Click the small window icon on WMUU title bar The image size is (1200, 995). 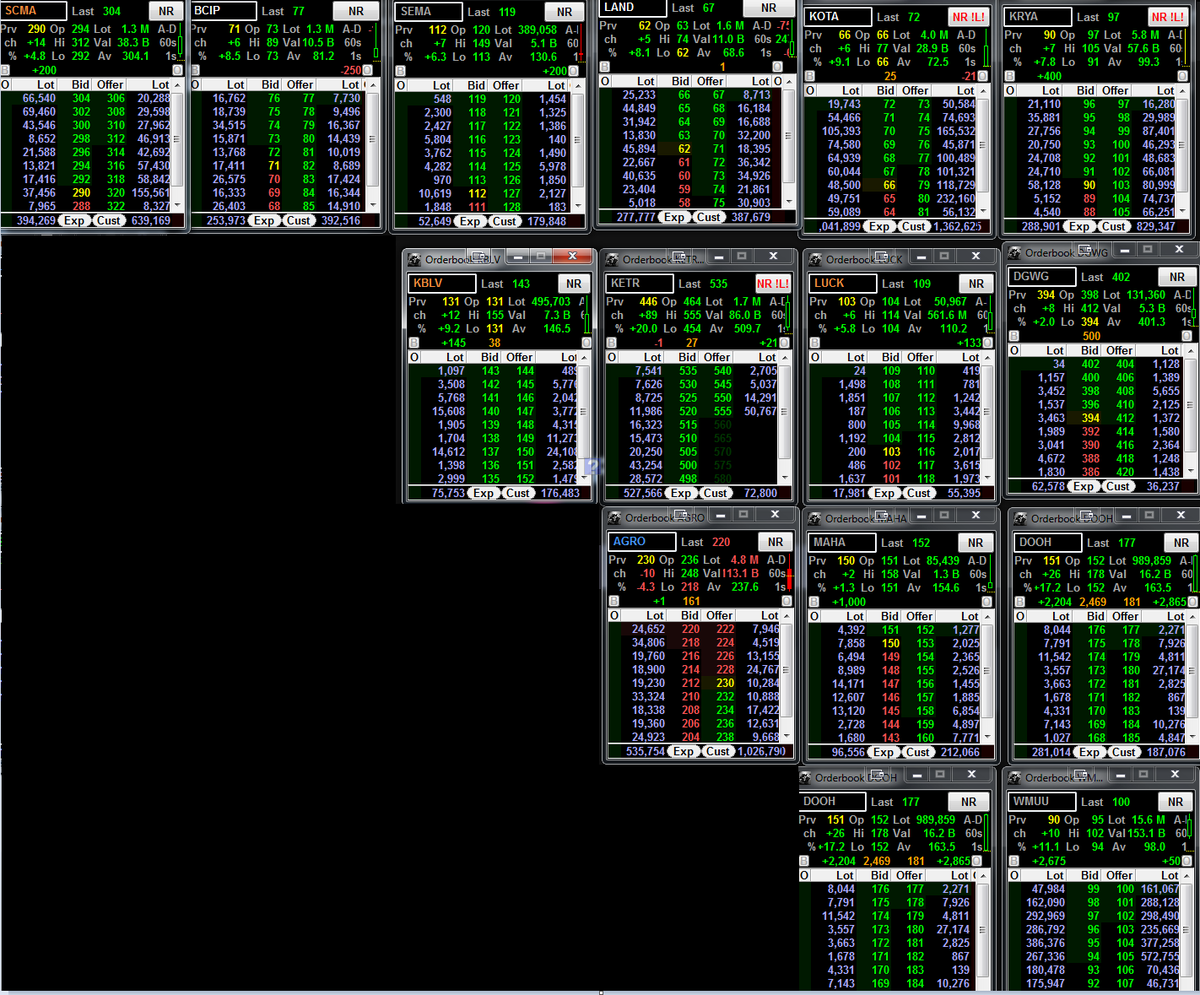(1080, 776)
